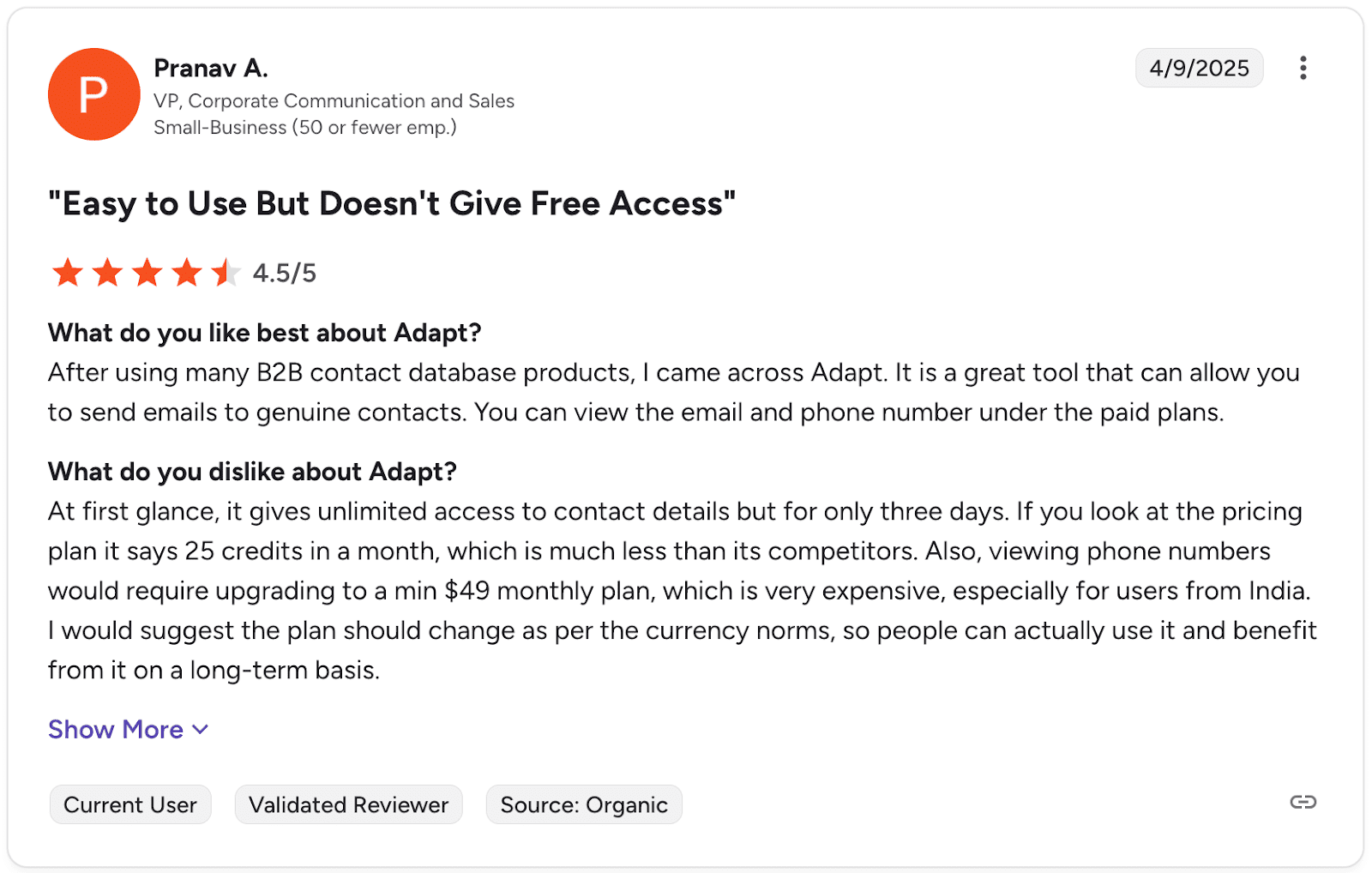The height and width of the screenshot is (873, 1372).
Task: Click the orange 'P' reviewer avatar
Action: (94, 94)
